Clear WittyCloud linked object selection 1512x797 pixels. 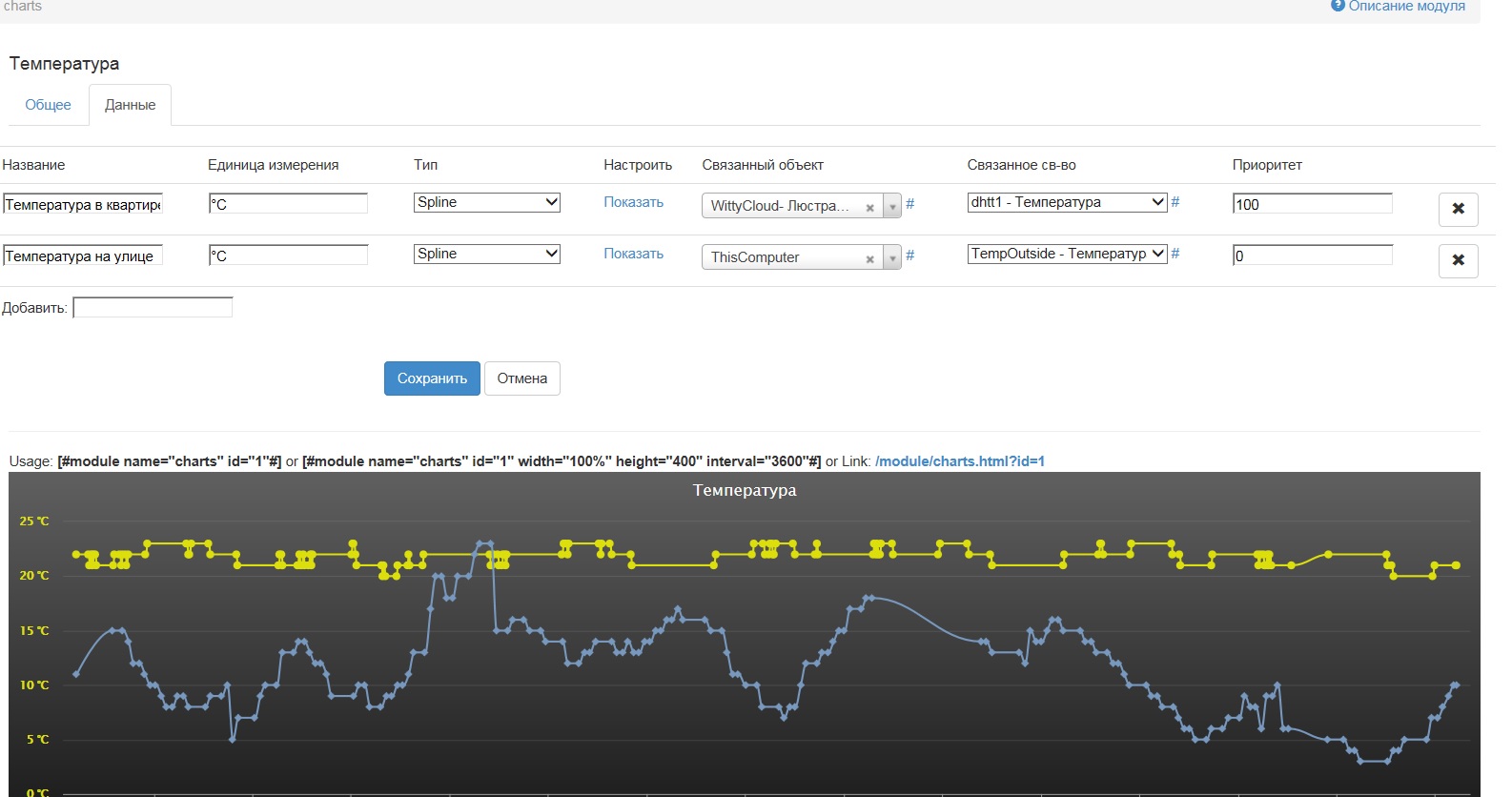coord(869,208)
